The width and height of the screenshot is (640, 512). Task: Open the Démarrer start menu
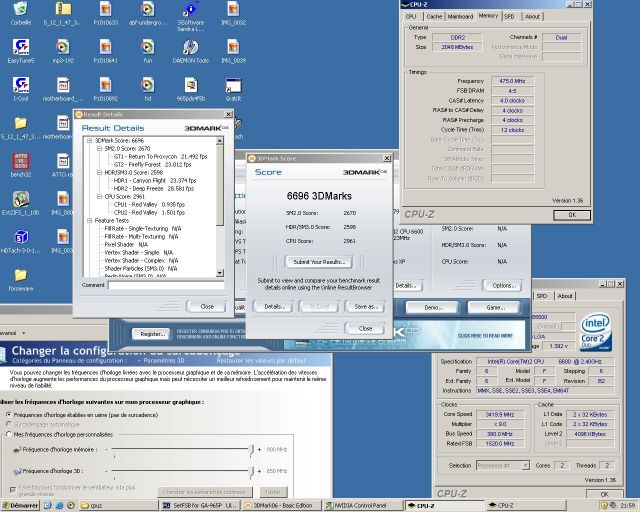[20, 505]
